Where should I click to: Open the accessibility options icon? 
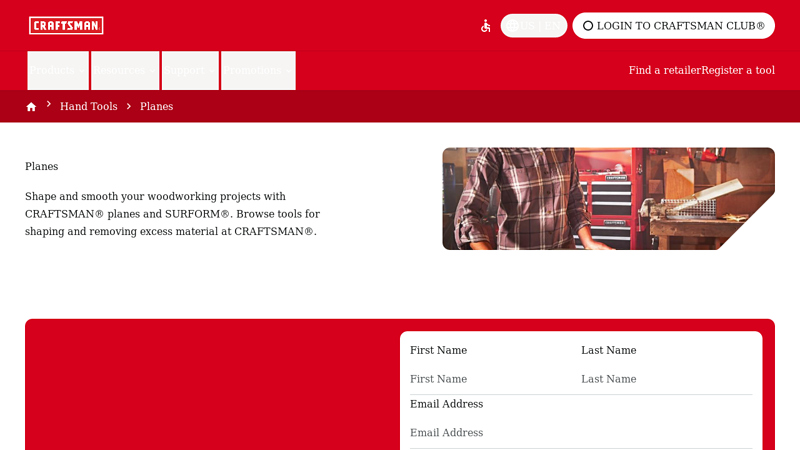pyautogui.click(x=486, y=26)
